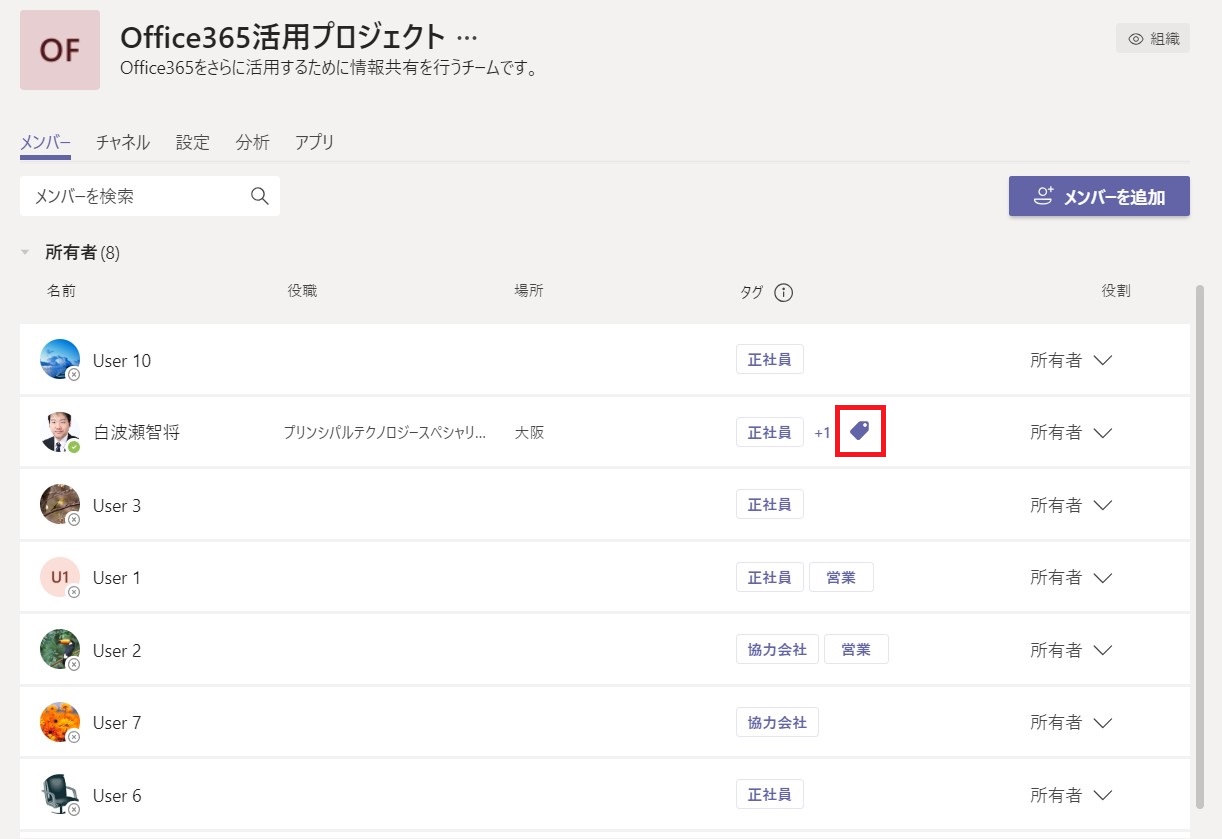Click the name User 10
Image resolution: width=1222 pixels, height=839 pixels.
122,361
